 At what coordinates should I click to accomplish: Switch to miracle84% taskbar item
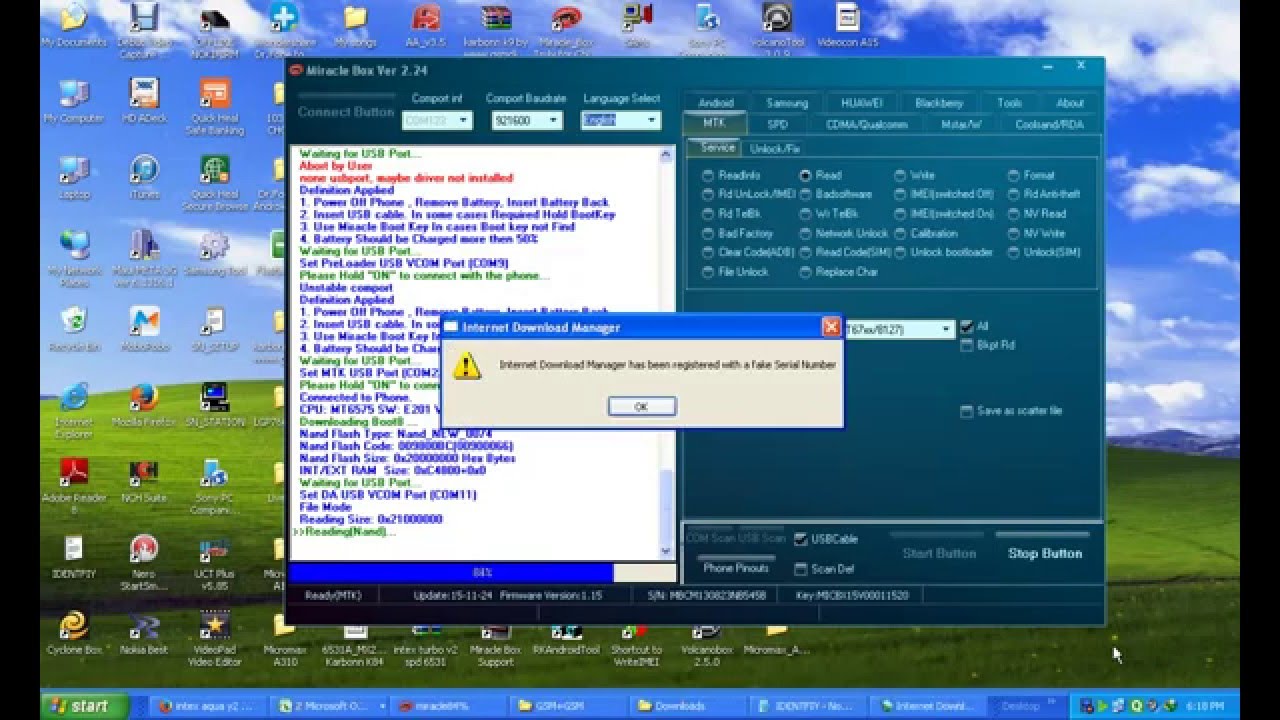coord(450,706)
